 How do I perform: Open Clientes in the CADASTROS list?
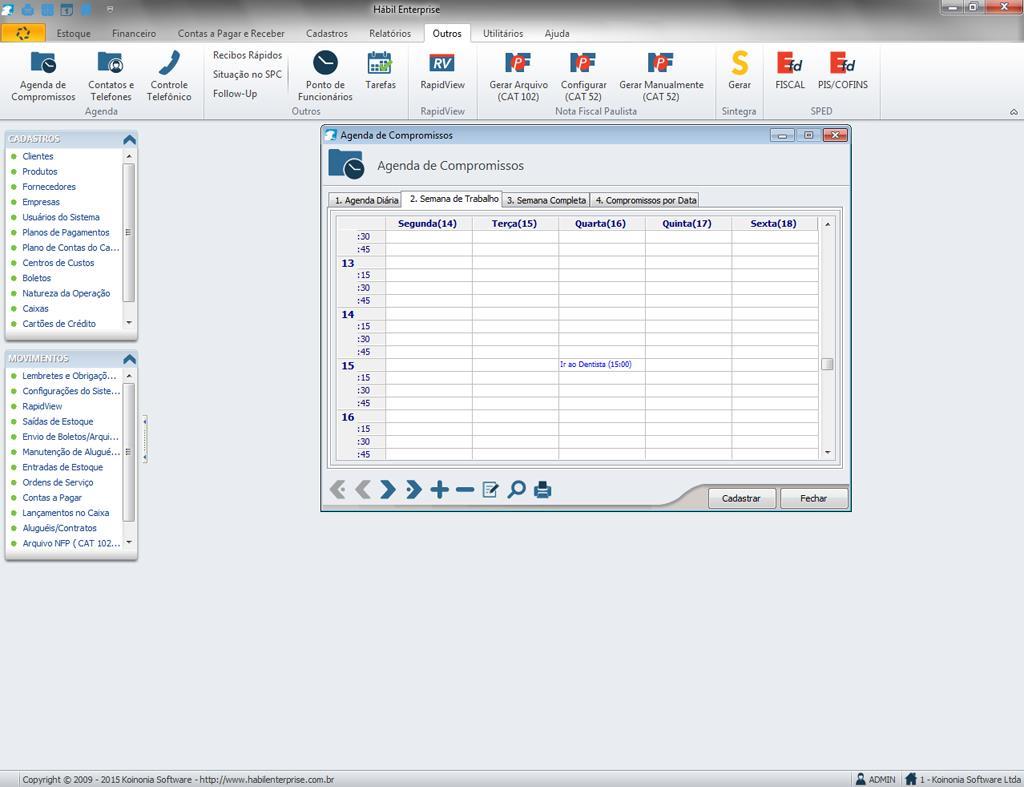coord(38,156)
